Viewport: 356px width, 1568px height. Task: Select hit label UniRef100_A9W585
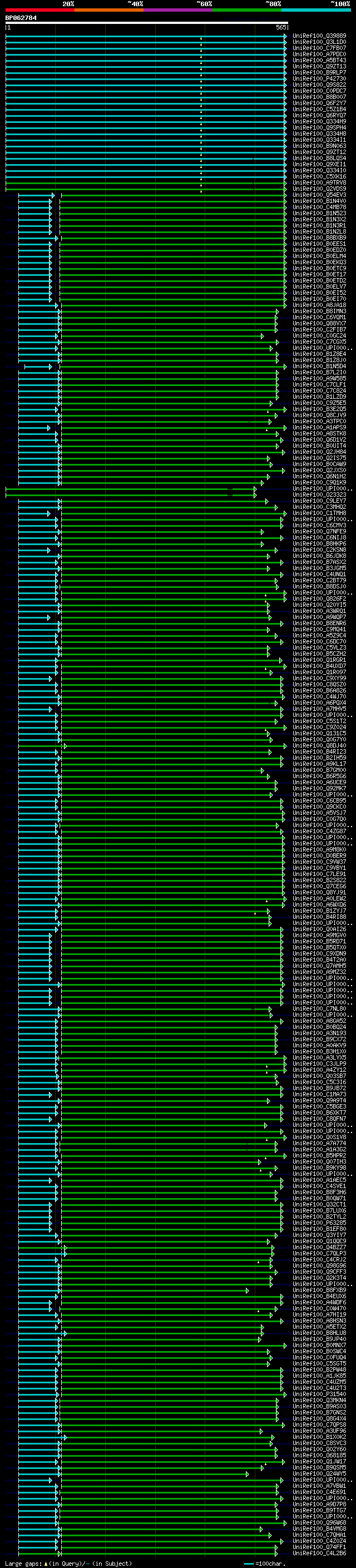pos(319,379)
